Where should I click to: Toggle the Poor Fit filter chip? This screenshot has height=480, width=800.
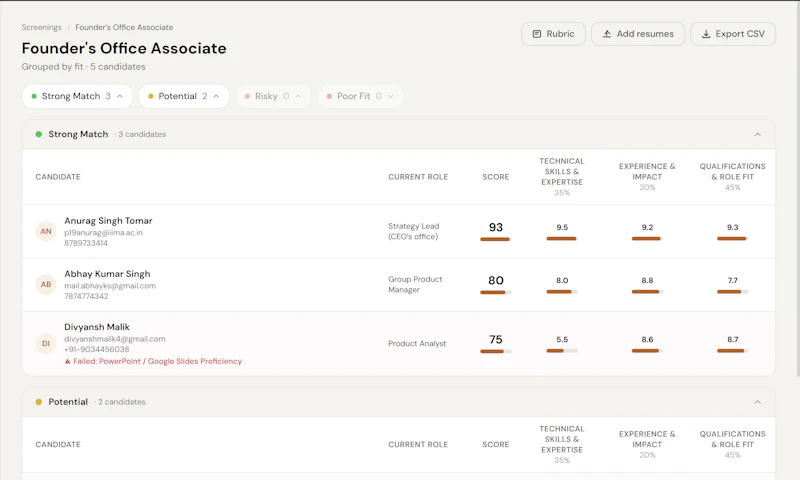(360, 96)
